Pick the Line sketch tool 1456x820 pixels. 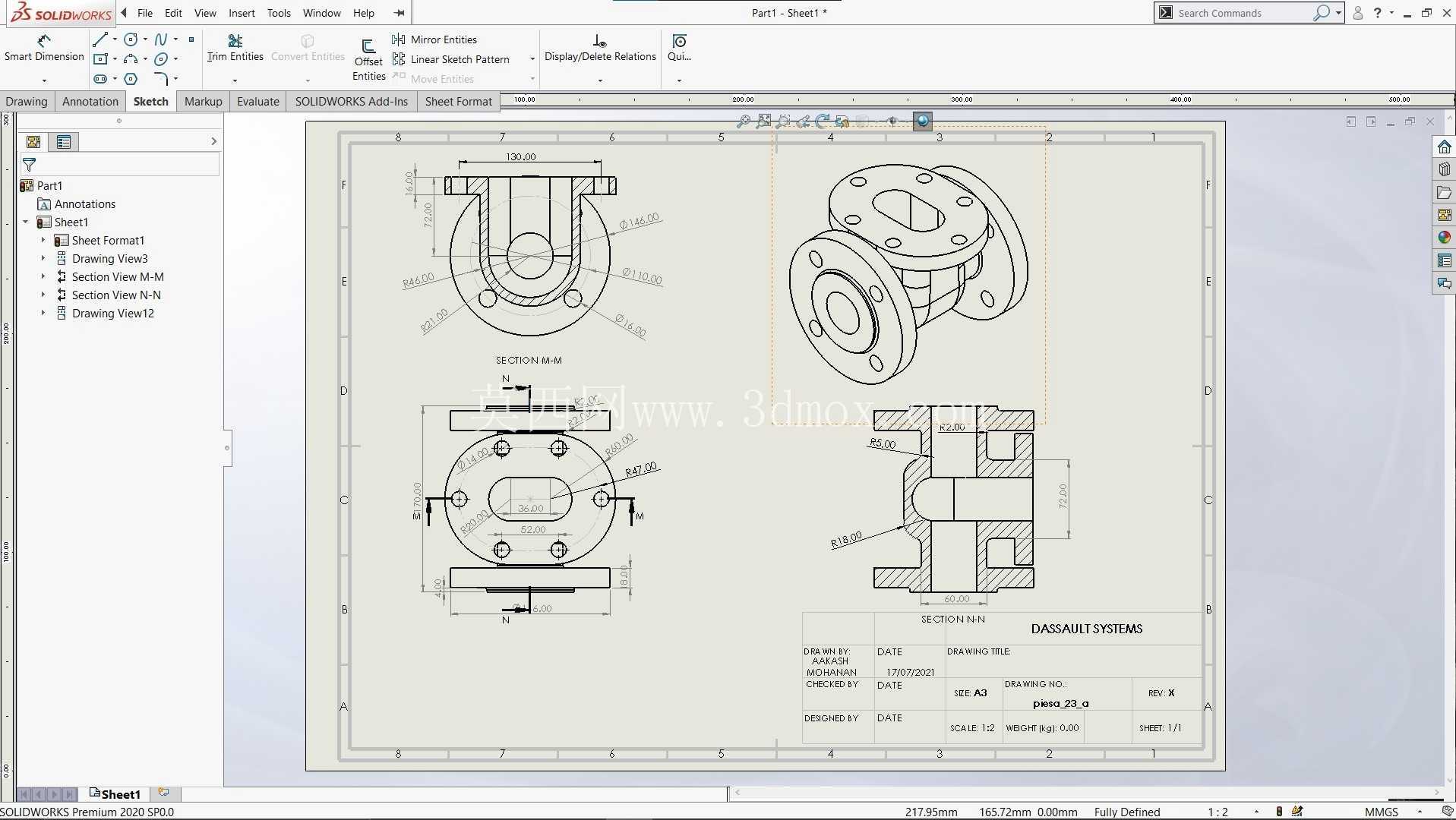(x=99, y=39)
